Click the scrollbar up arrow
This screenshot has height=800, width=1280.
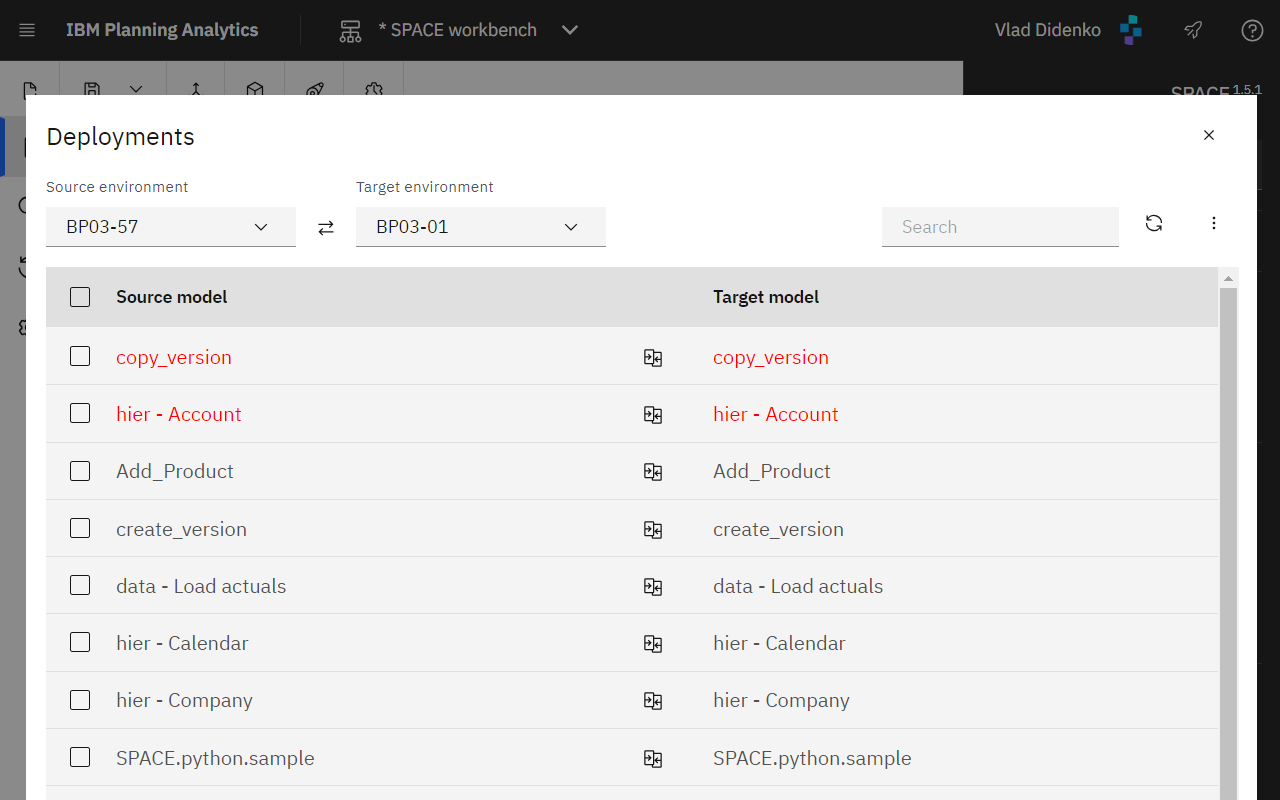(1228, 277)
